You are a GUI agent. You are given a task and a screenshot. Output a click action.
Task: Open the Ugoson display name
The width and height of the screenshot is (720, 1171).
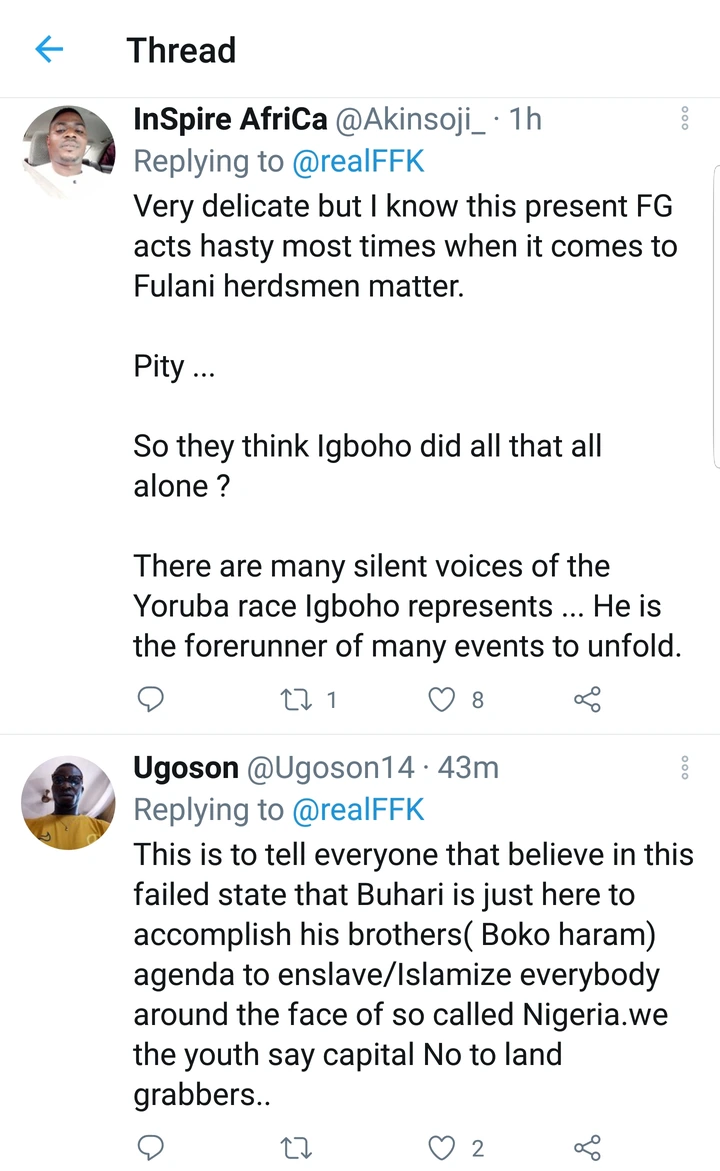(x=186, y=768)
